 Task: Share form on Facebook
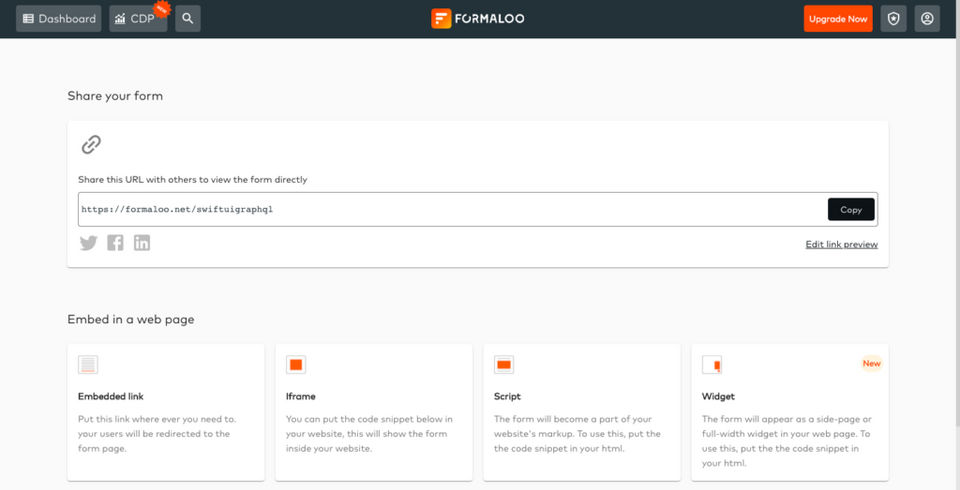115,243
